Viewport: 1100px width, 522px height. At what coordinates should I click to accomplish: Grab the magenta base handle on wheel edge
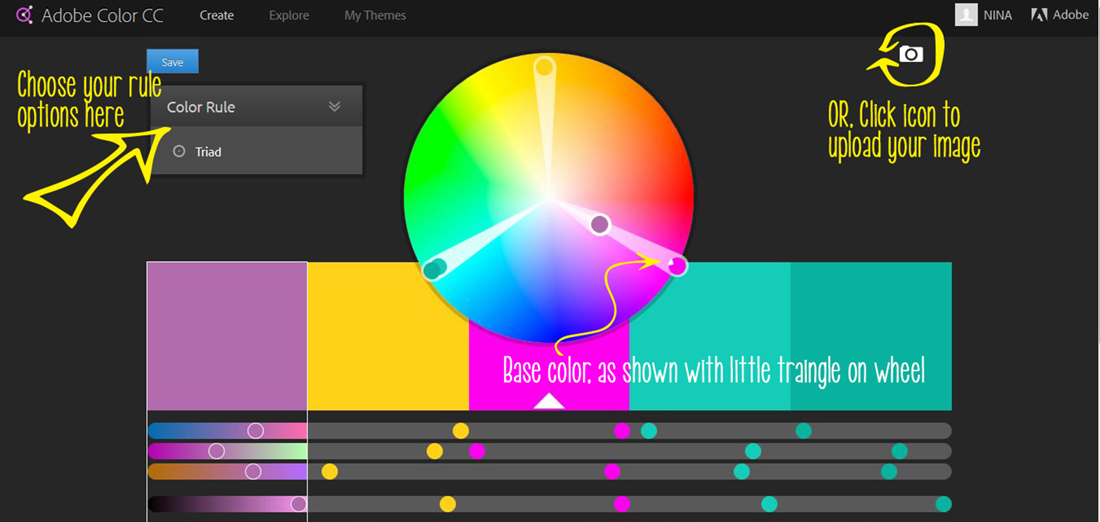point(677,265)
